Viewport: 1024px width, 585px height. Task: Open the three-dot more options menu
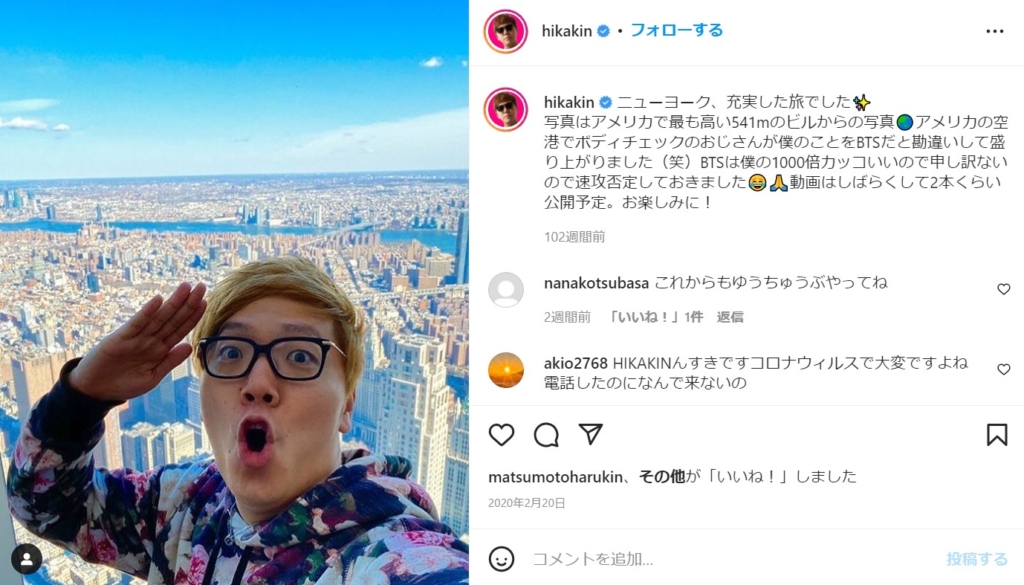[x=995, y=31]
